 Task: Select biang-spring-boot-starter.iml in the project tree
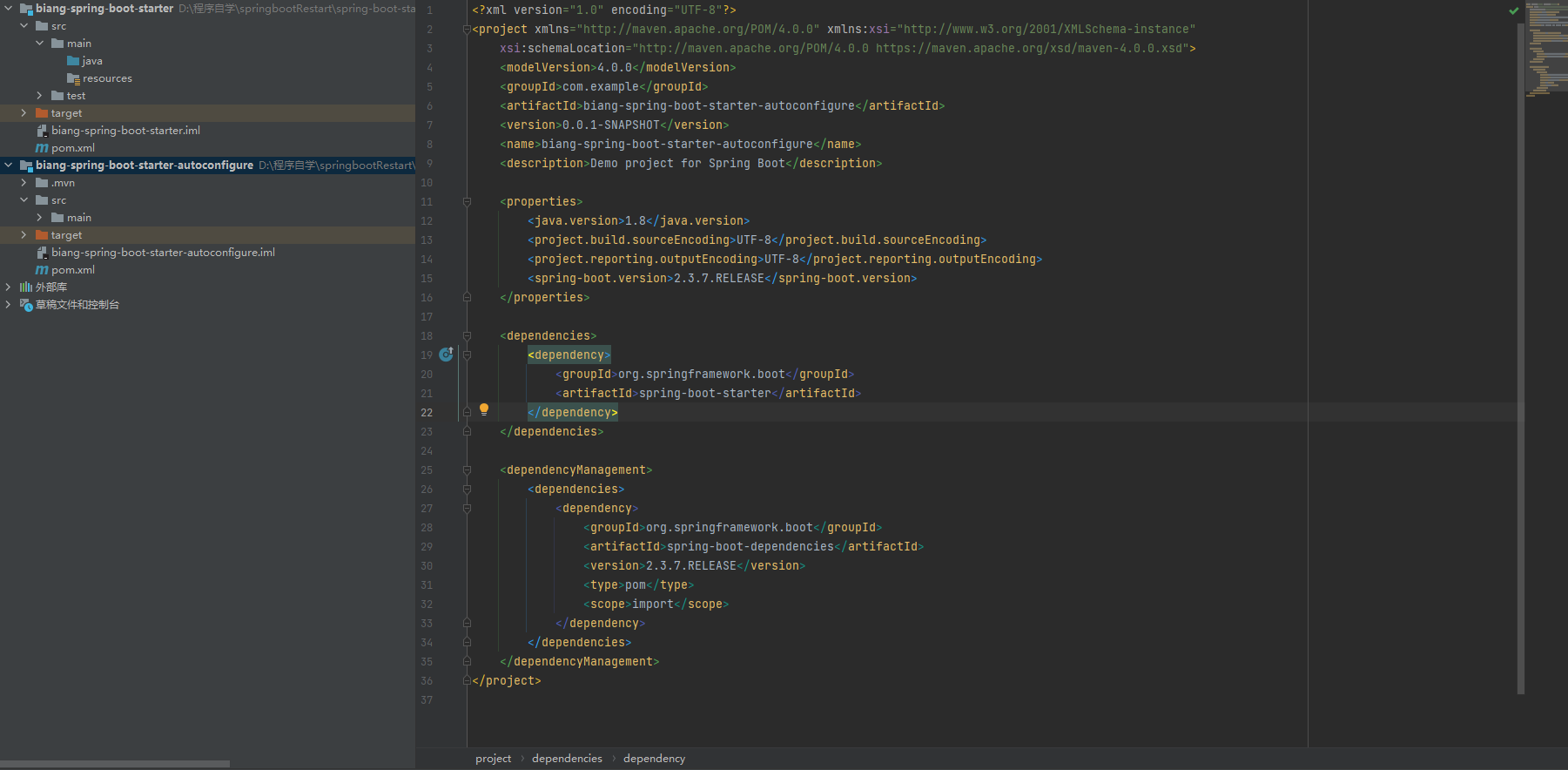tap(125, 131)
